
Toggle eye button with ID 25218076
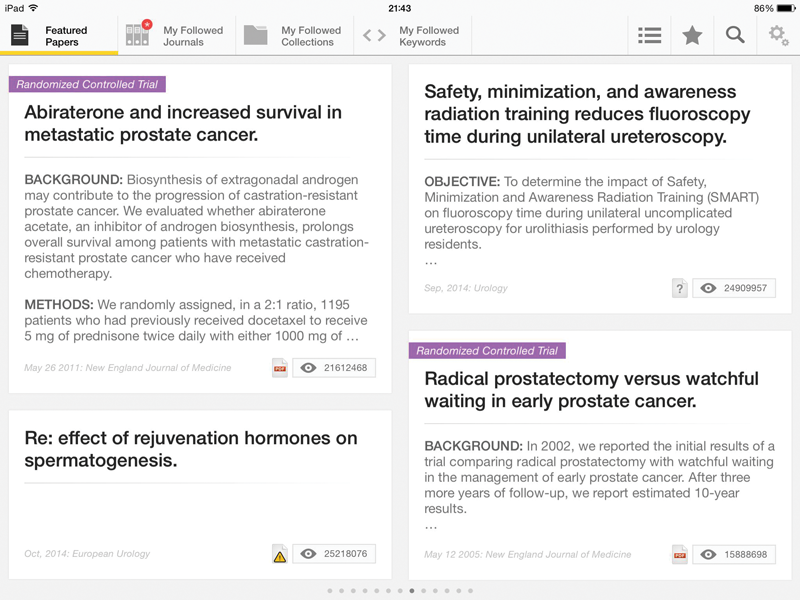click(x=334, y=554)
